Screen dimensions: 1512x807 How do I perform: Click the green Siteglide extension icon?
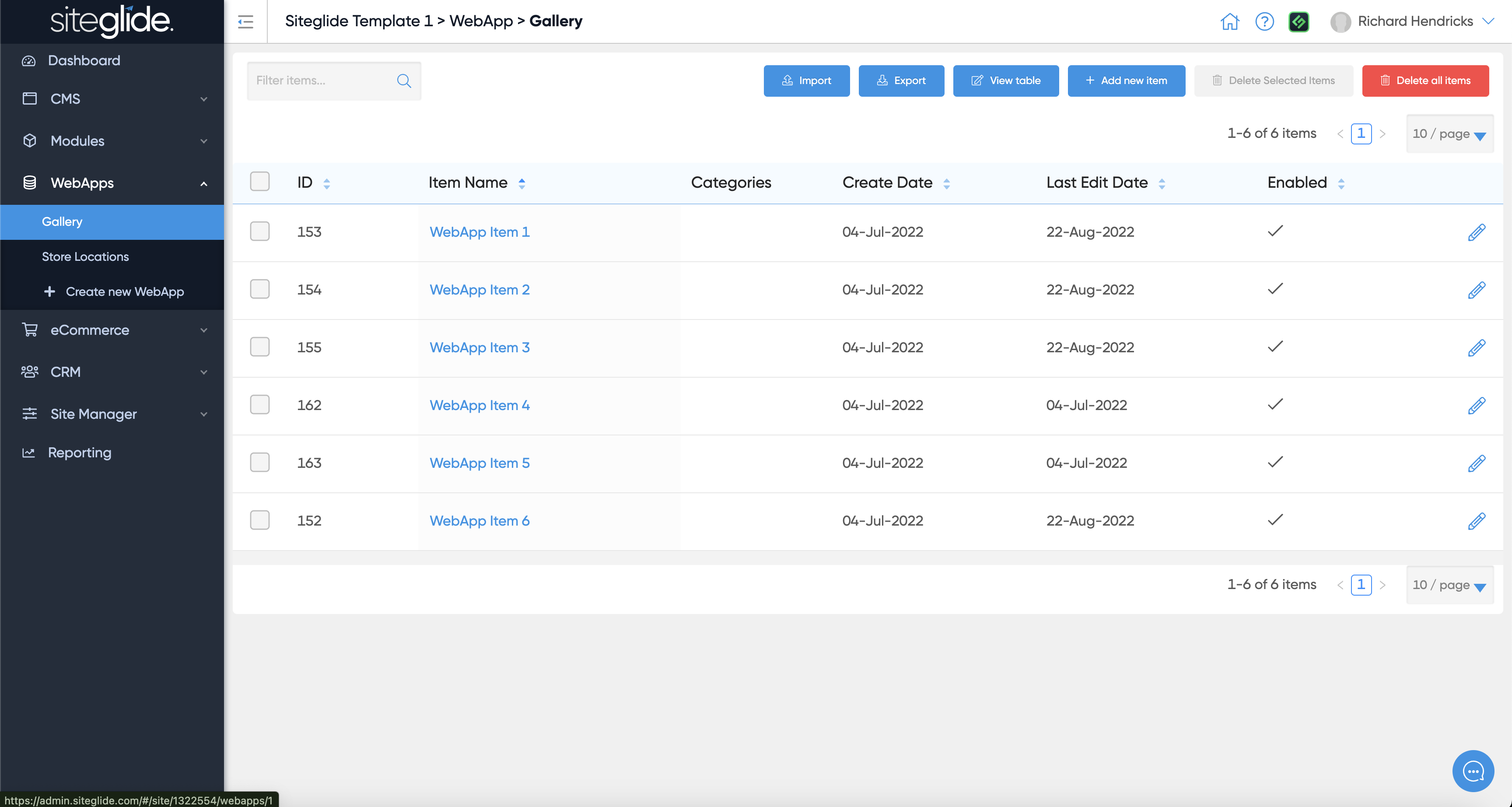(x=1298, y=22)
